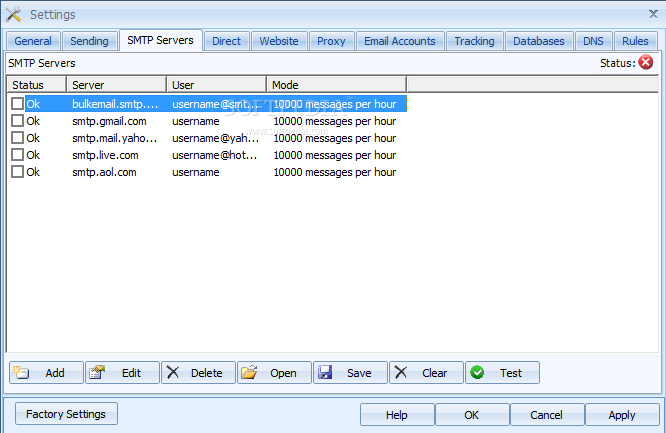Click the username@hot... user cell
666x433 pixels.
[x=214, y=155]
